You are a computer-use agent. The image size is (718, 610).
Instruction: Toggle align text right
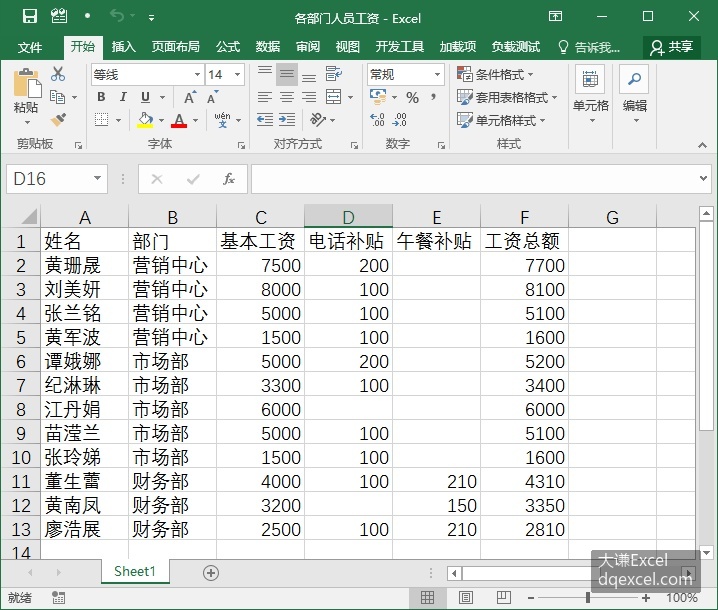(x=309, y=97)
